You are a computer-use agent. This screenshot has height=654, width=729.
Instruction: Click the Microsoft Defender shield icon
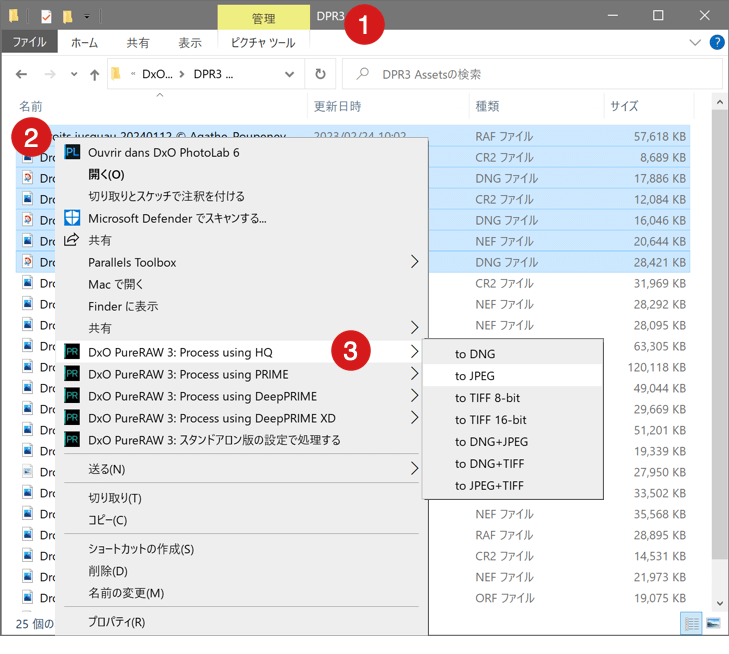72,218
